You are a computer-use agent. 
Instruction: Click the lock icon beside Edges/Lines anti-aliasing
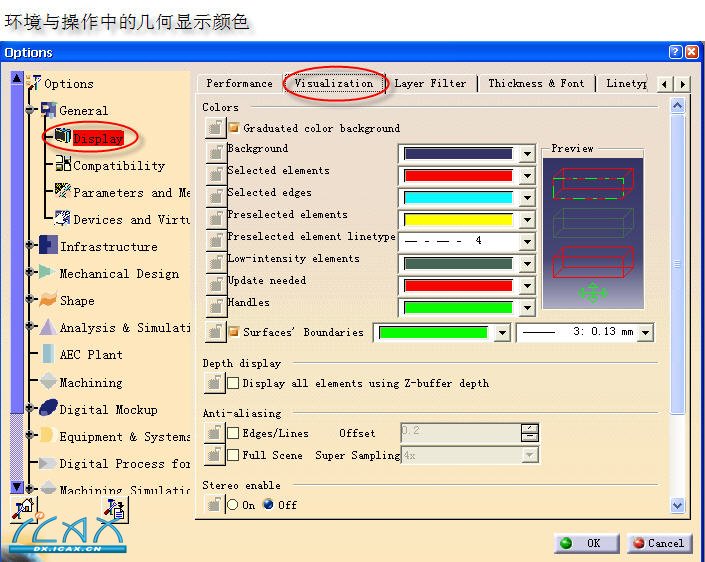click(214, 433)
